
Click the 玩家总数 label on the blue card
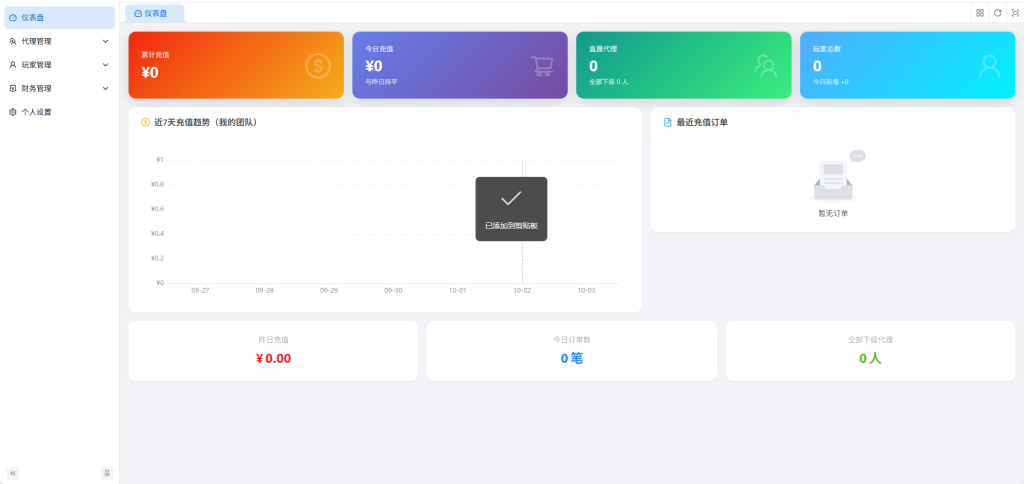tap(827, 48)
